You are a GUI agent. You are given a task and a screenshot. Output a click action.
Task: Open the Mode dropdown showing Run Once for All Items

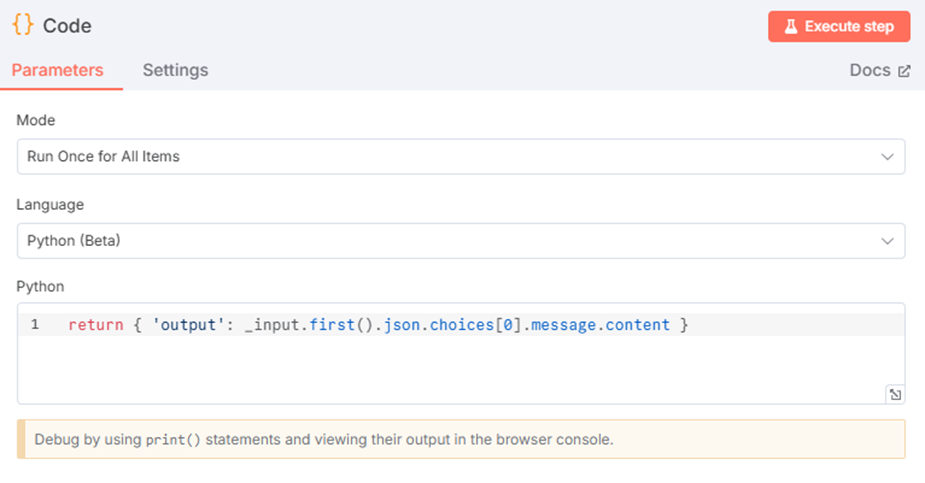(461, 156)
